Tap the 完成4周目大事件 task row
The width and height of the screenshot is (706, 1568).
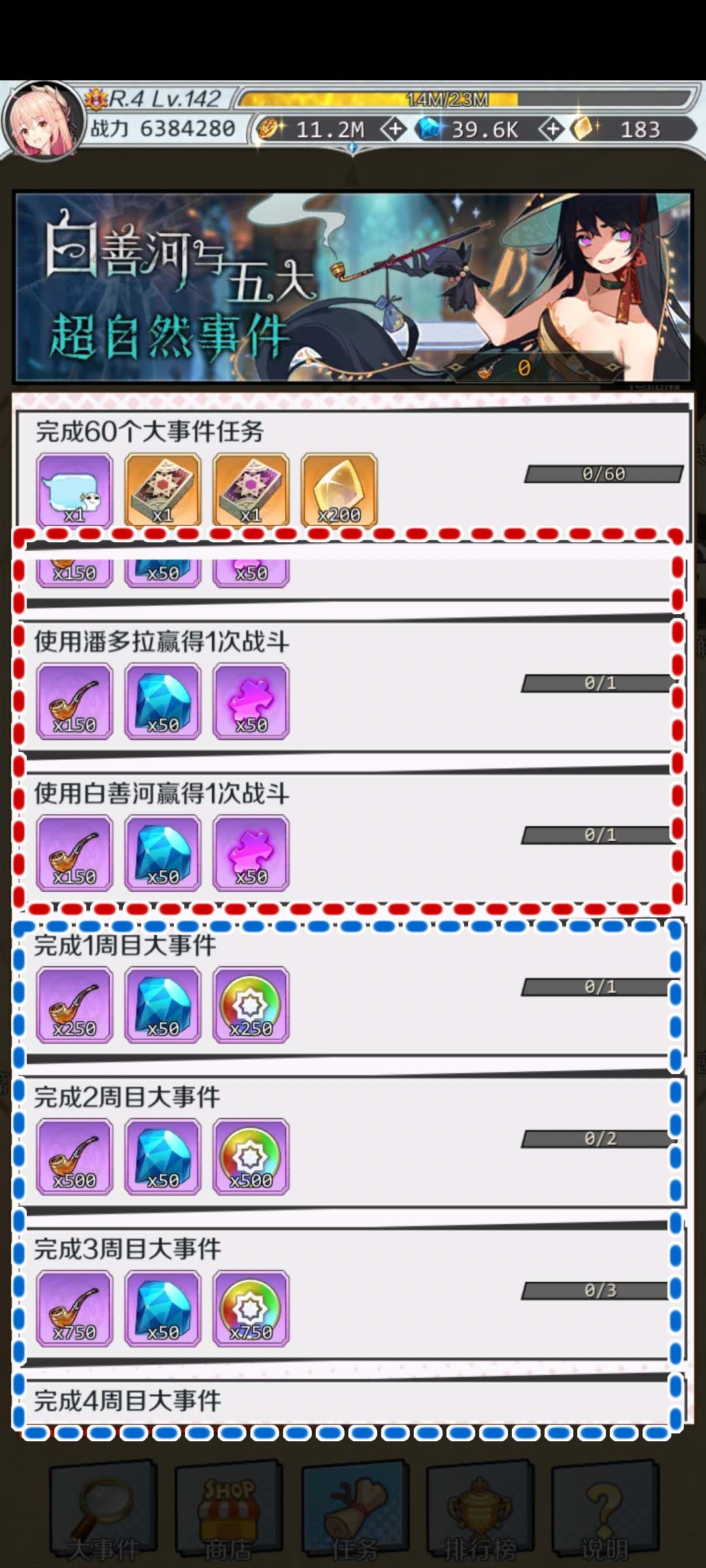pos(353,1401)
